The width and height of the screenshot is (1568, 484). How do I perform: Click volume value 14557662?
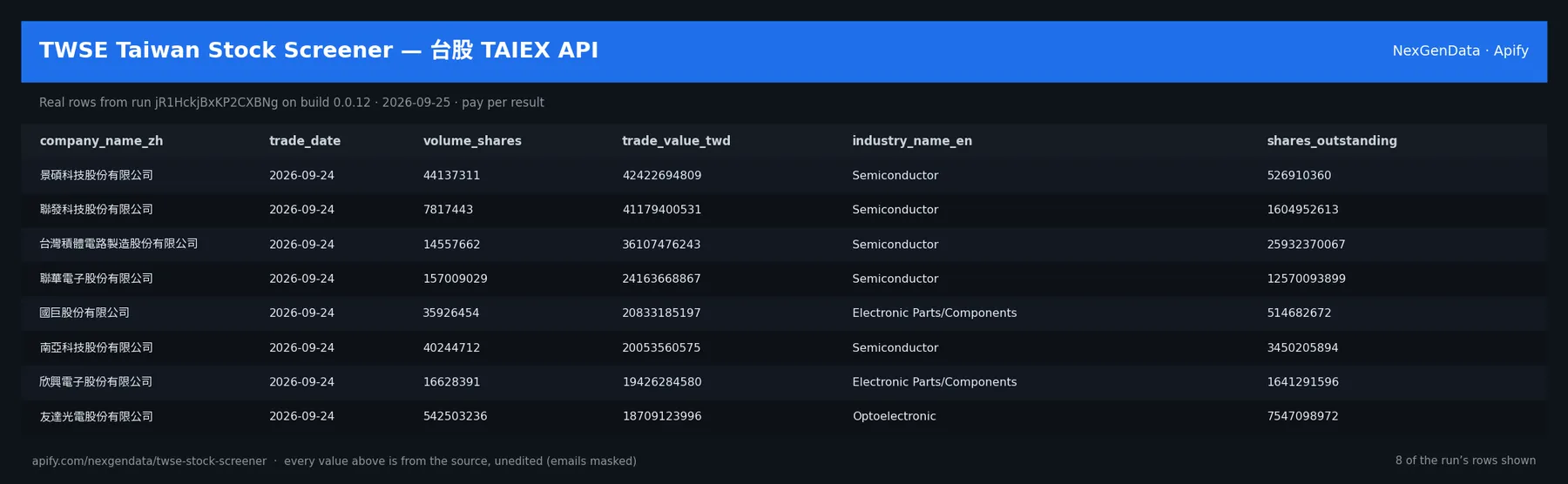coord(451,245)
